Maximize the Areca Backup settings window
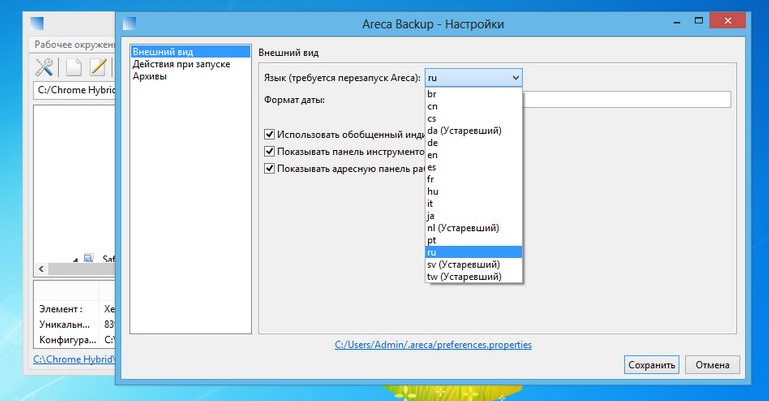 (x=699, y=21)
